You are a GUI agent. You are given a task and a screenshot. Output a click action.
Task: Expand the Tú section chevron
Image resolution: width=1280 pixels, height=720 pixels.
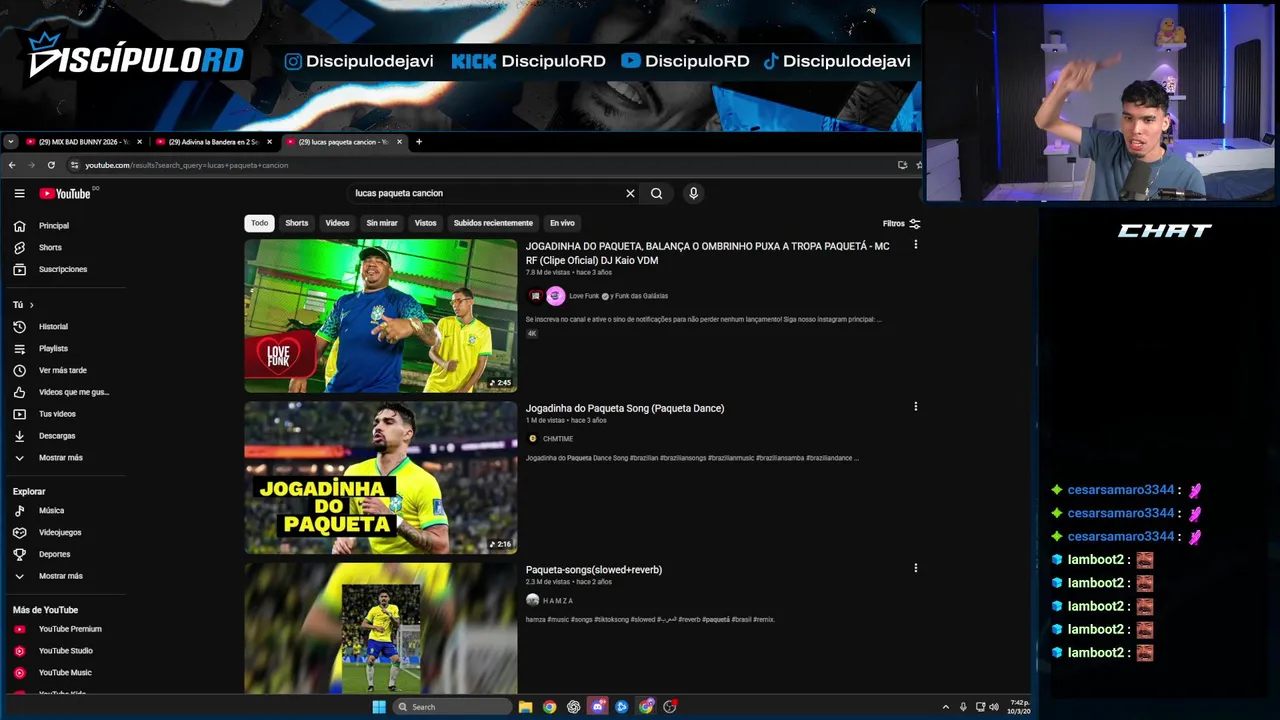coord(31,305)
